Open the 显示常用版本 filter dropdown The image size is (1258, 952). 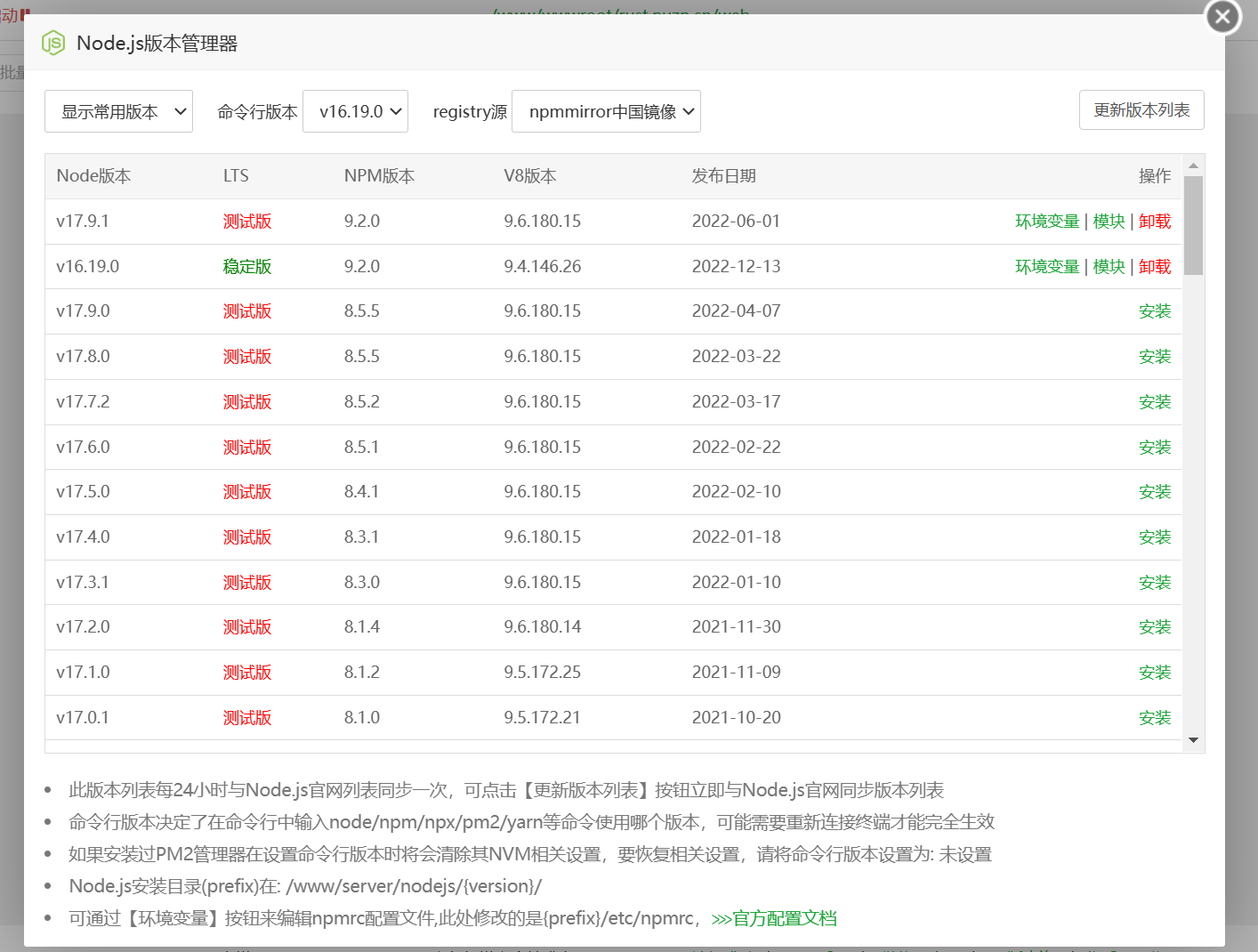tap(118, 111)
